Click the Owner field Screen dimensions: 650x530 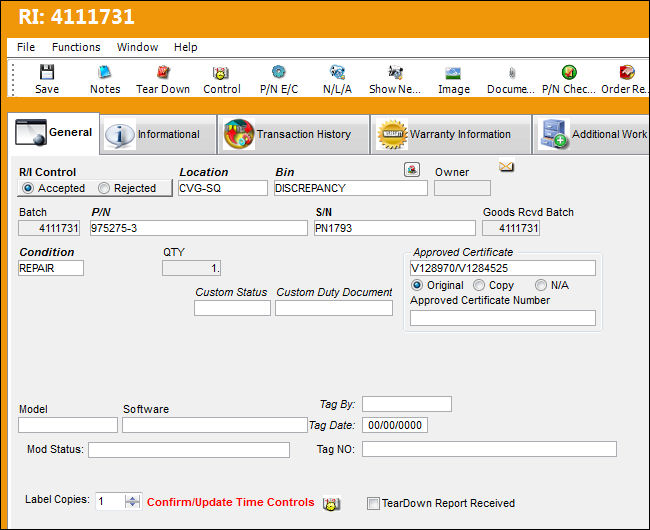[462, 188]
